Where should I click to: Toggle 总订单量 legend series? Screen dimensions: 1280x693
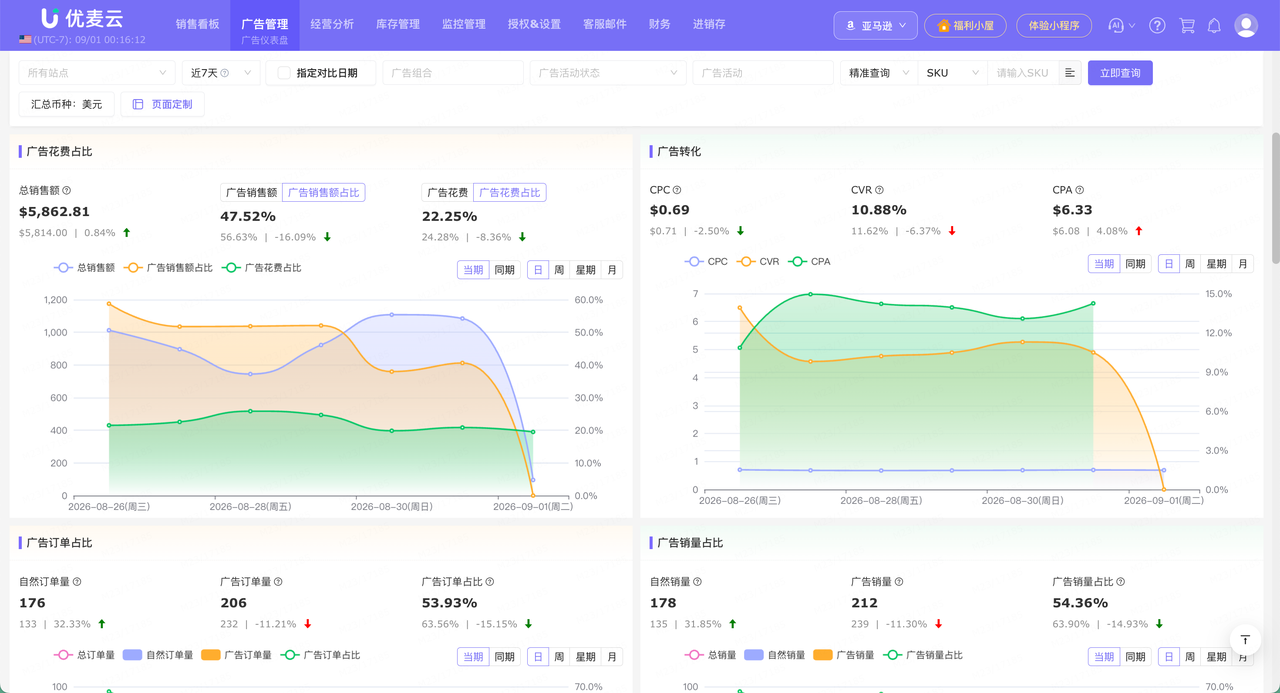click(83, 655)
